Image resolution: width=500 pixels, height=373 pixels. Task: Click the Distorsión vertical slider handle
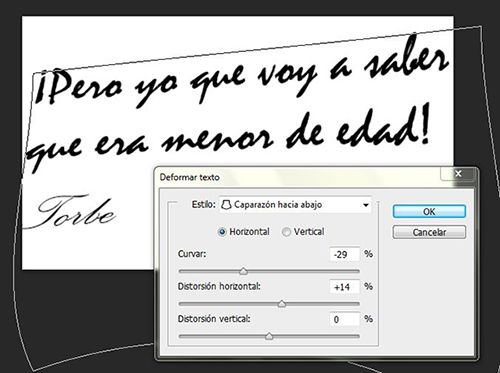click(x=269, y=336)
